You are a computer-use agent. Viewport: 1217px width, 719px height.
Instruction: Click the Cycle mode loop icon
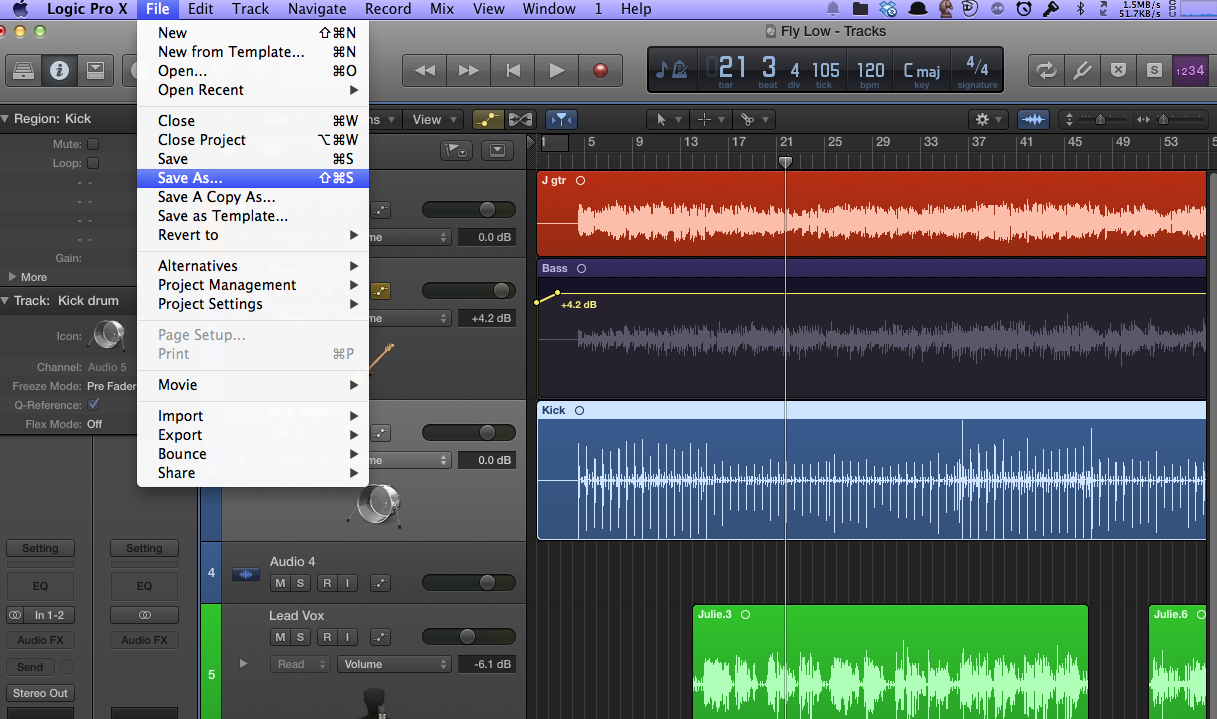[x=1046, y=70]
